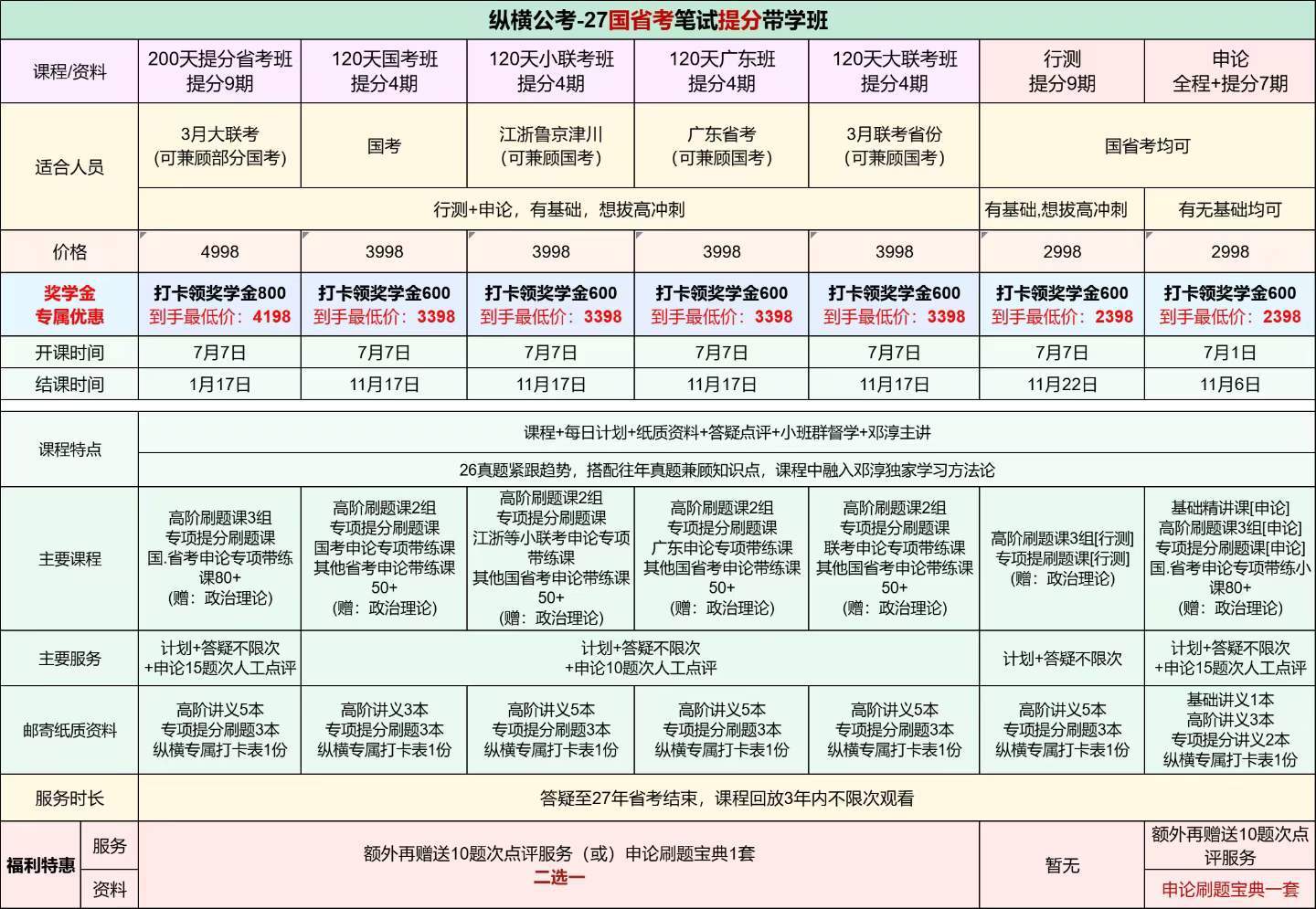This screenshot has height=909, width=1316.
Task: Click the 结课时间 row label
Action: [x=69, y=384]
